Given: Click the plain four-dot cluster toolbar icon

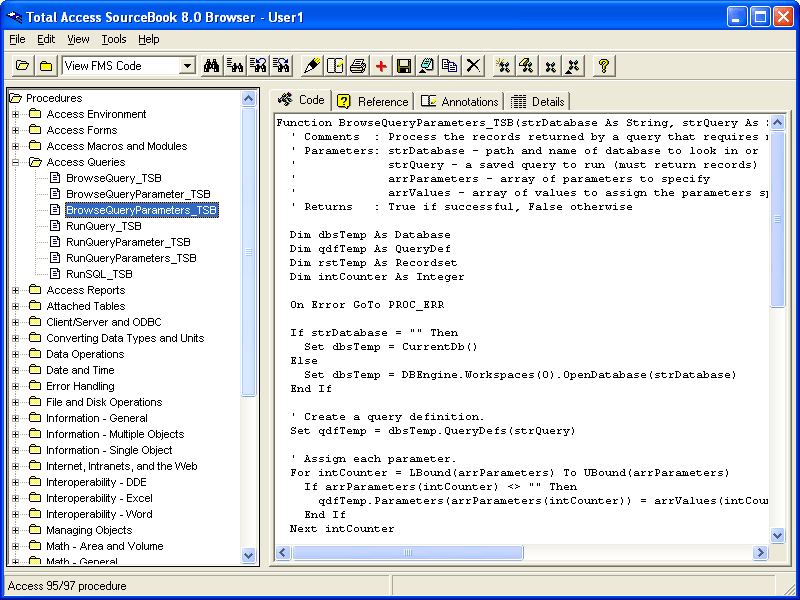Looking at the screenshot, I should coord(550,66).
